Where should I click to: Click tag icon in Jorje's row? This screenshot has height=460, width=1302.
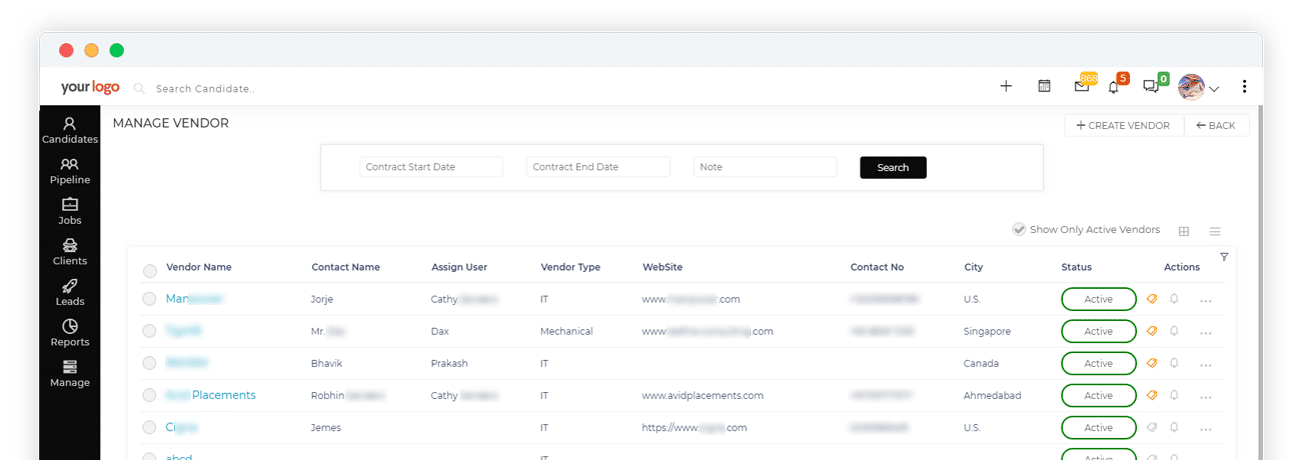tap(1152, 299)
